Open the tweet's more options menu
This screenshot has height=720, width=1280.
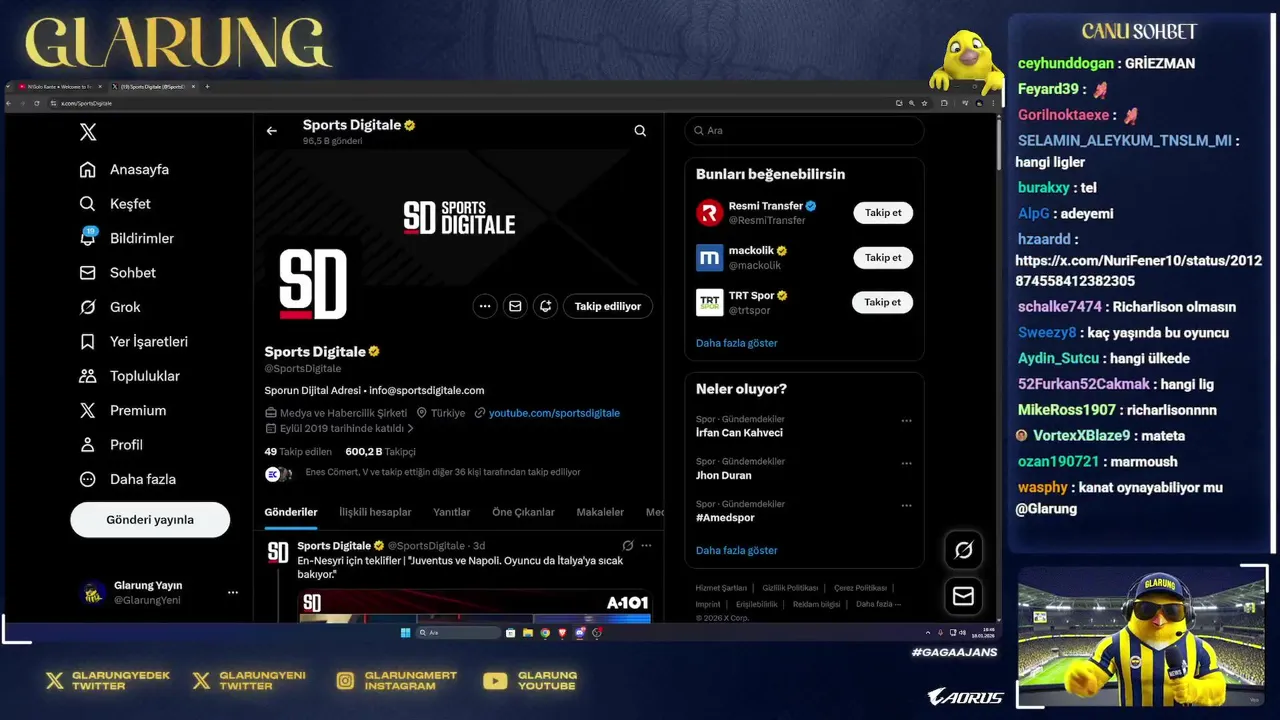click(646, 546)
